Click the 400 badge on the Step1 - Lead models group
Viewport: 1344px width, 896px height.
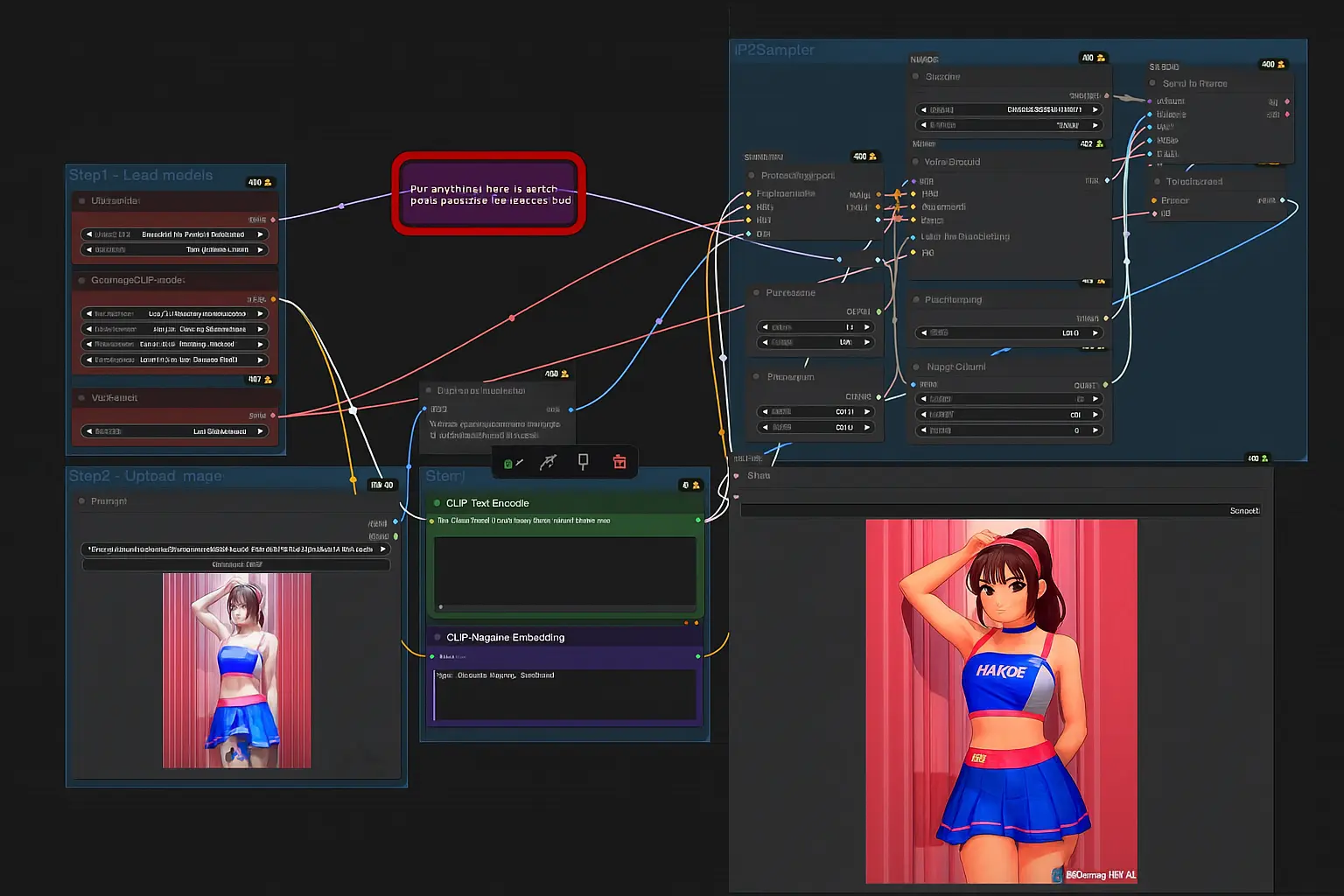260,182
